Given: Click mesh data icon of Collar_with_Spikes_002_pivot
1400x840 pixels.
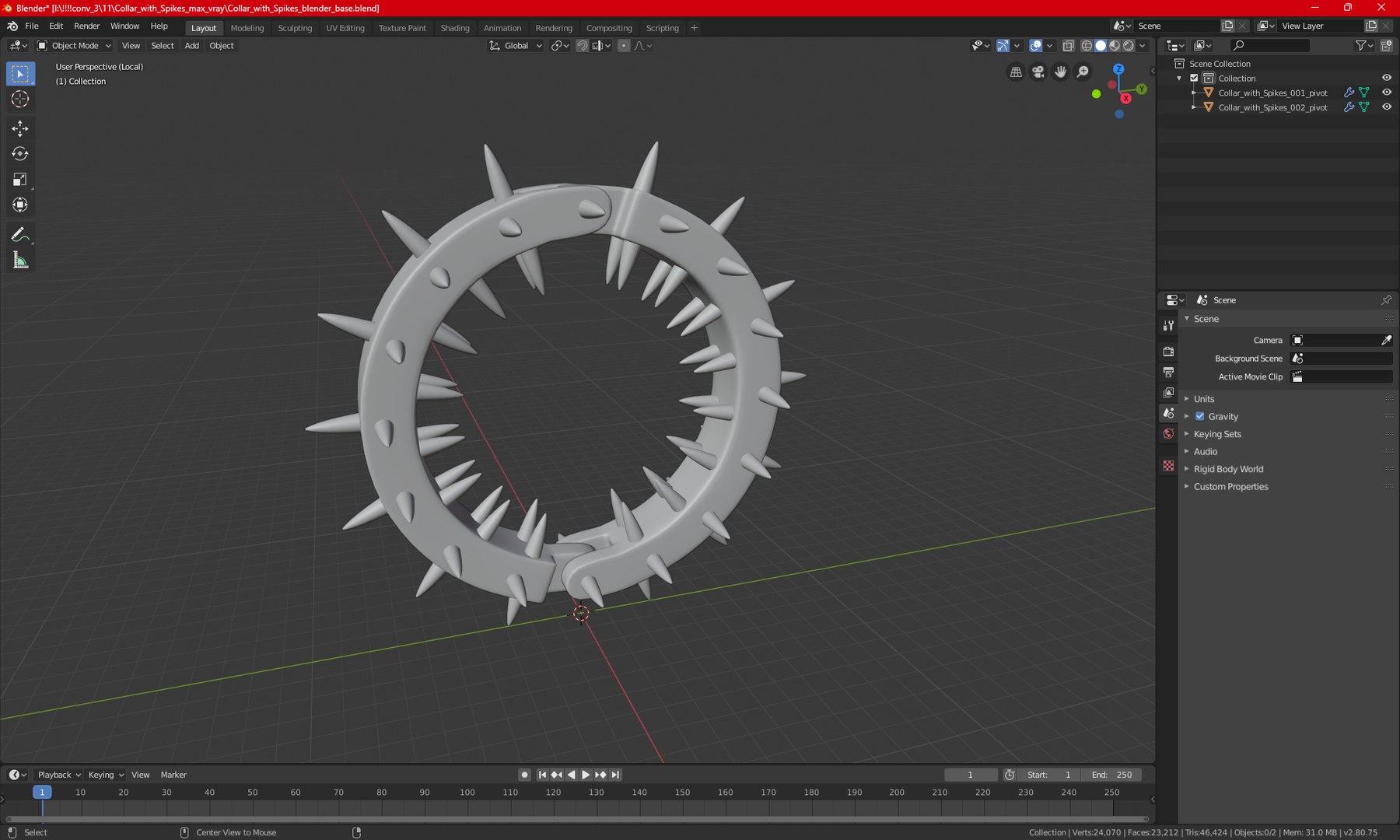Looking at the screenshot, I should click(x=1364, y=107).
